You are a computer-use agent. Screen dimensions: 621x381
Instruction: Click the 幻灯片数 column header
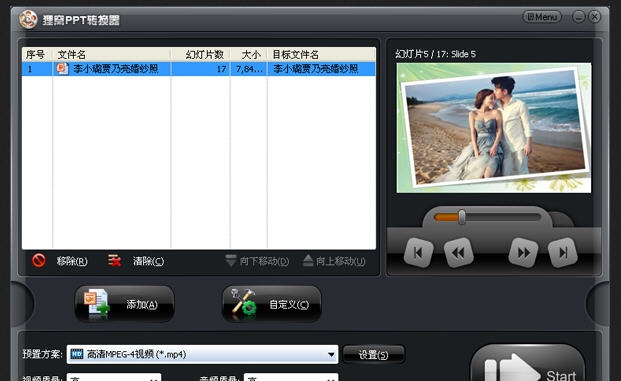coord(200,54)
